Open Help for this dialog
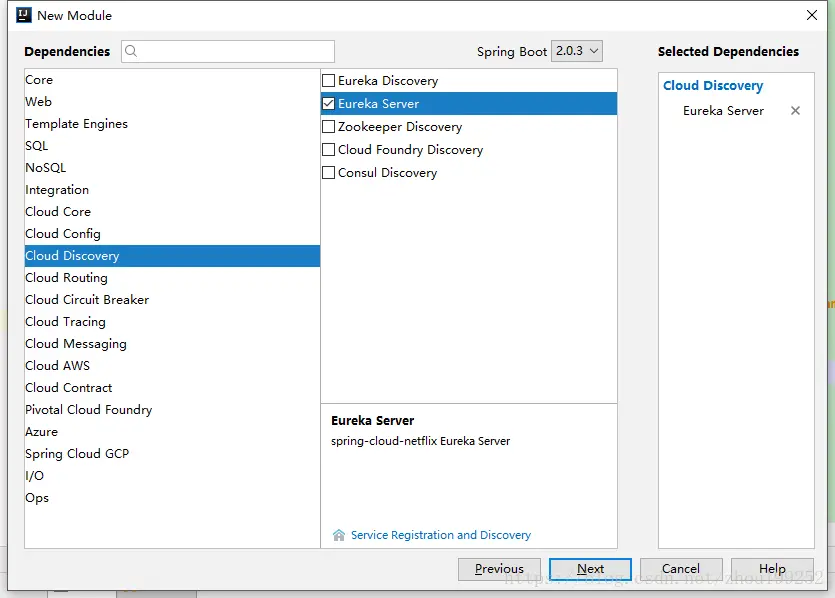 (772, 569)
